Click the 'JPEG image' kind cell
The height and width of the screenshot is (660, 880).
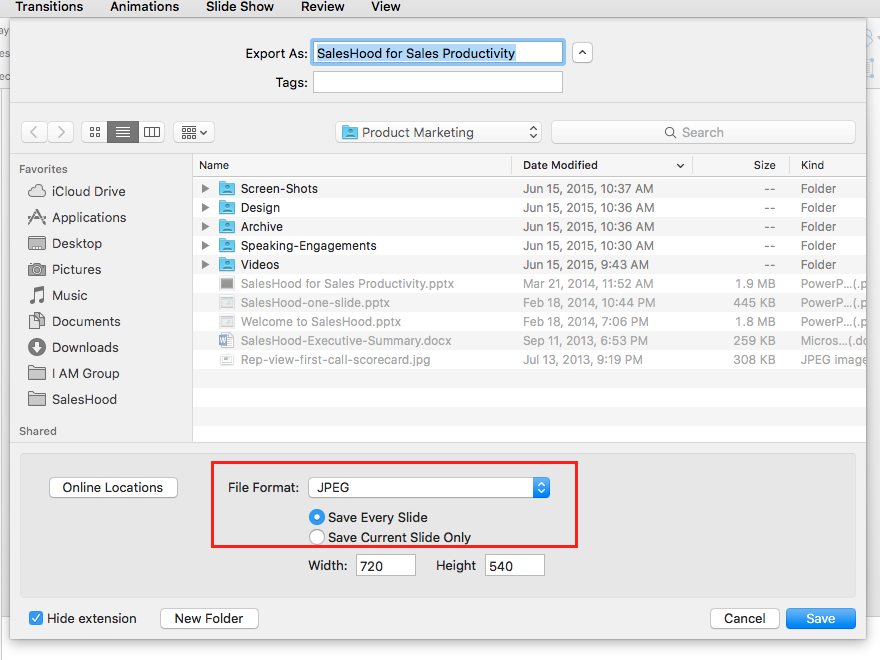pyautogui.click(x=833, y=360)
